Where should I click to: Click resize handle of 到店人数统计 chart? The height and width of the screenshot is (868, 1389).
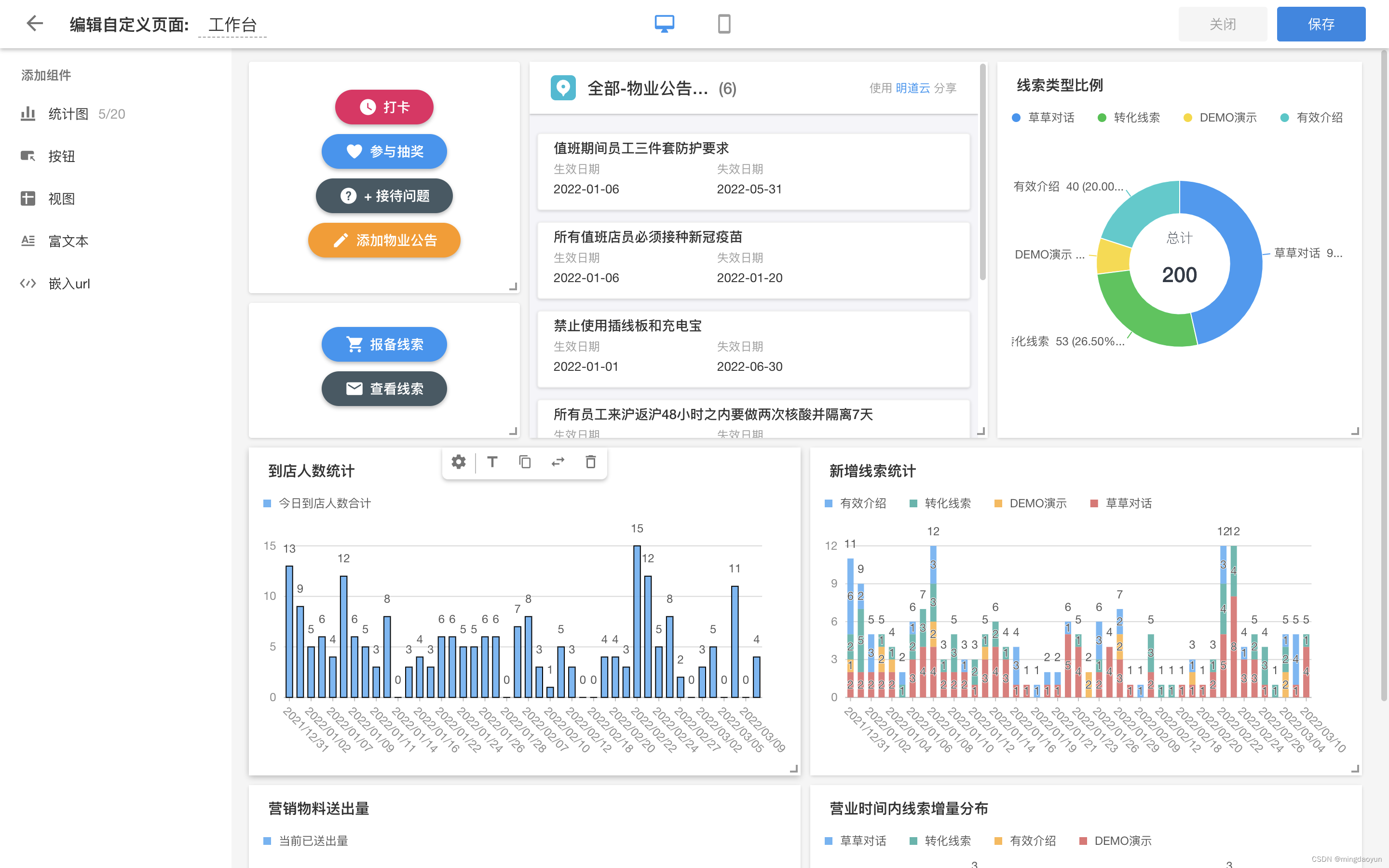pyautogui.click(x=794, y=769)
